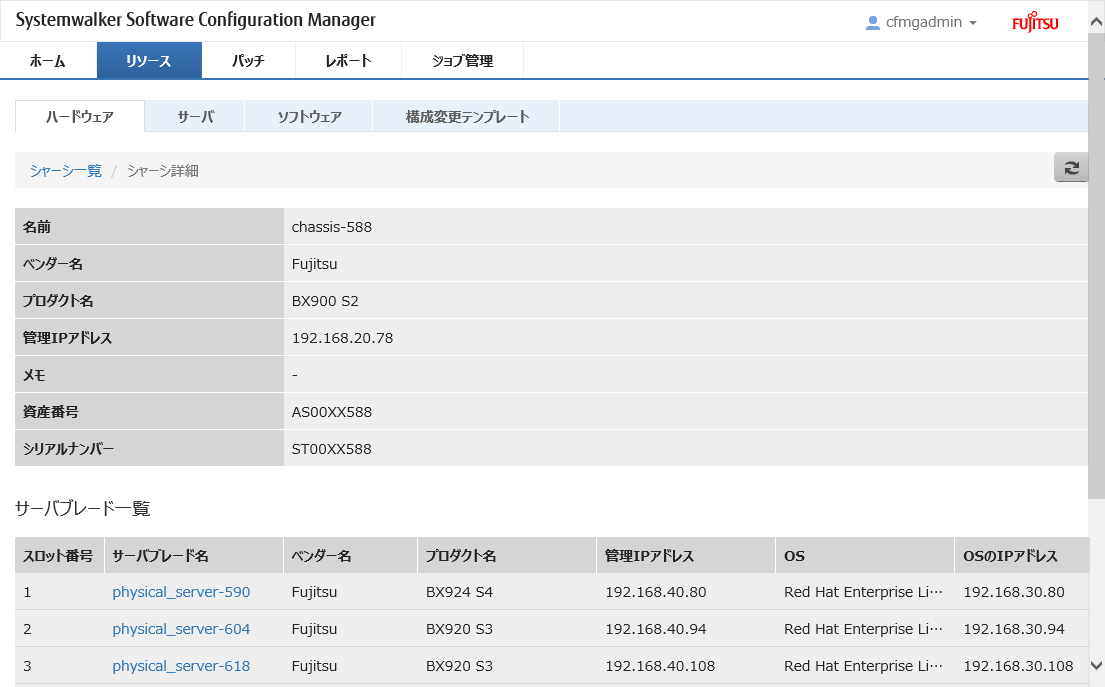Viewport: 1105px width, 687px height.
Task: Switch to the サーバ sub-tab
Action: pyautogui.click(x=195, y=116)
